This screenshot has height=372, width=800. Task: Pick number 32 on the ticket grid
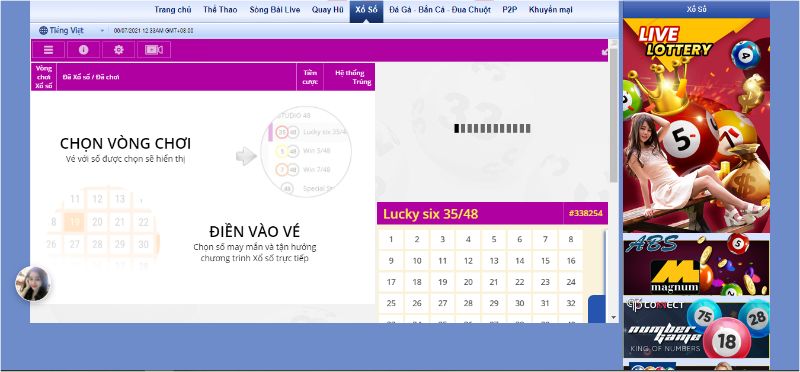tap(571, 303)
